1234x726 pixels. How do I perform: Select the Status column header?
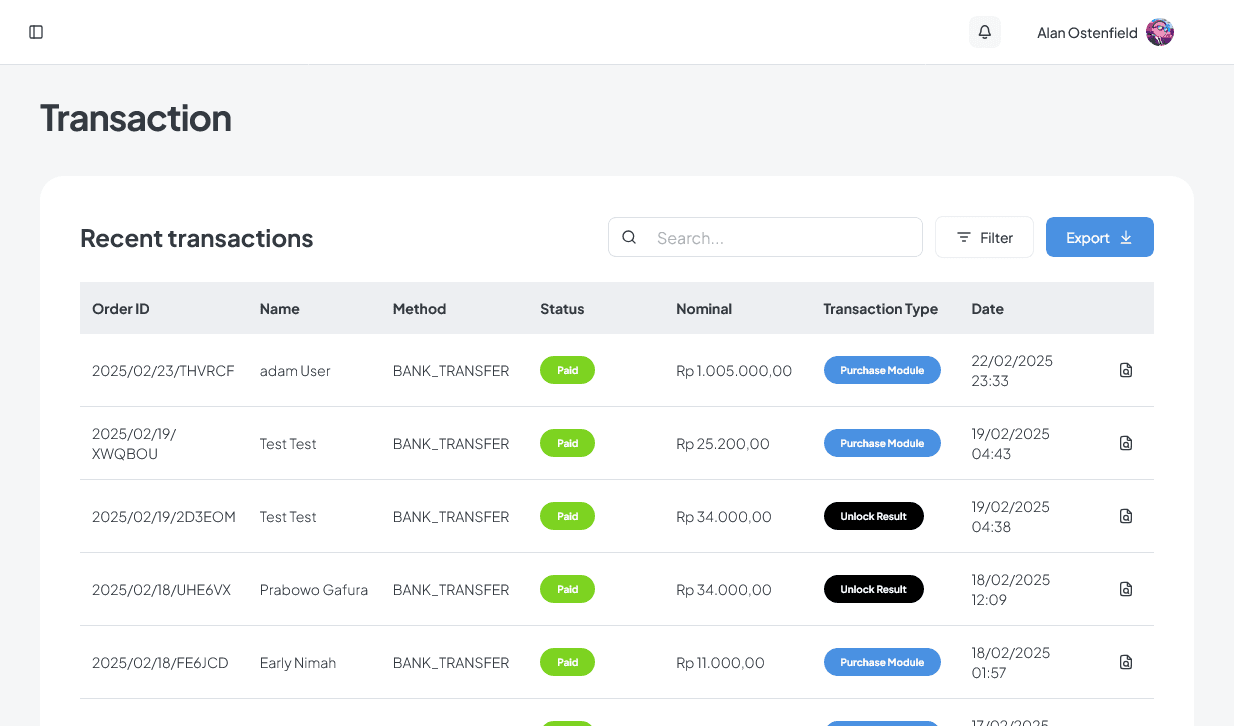pyautogui.click(x=562, y=308)
